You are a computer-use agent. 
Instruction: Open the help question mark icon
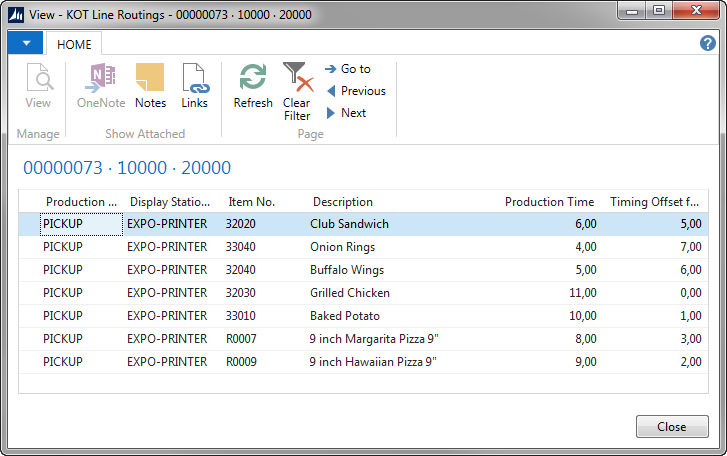(708, 44)
